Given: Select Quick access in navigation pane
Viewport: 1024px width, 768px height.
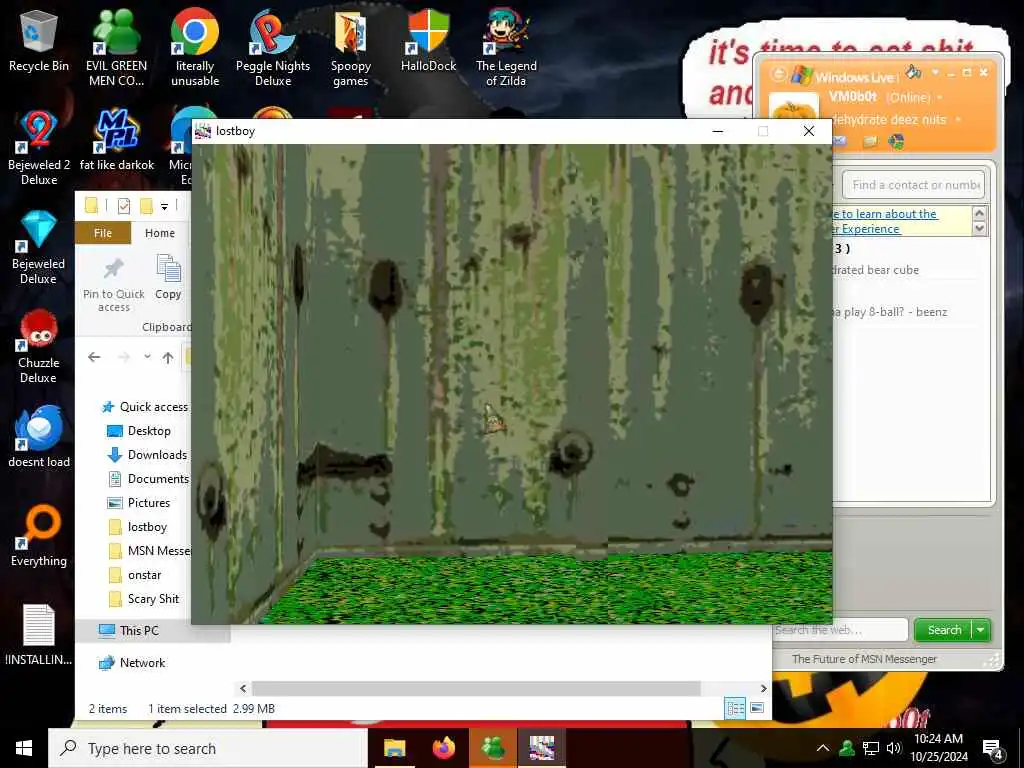Looking at the screenshot, I should click(x=145, y=407).
